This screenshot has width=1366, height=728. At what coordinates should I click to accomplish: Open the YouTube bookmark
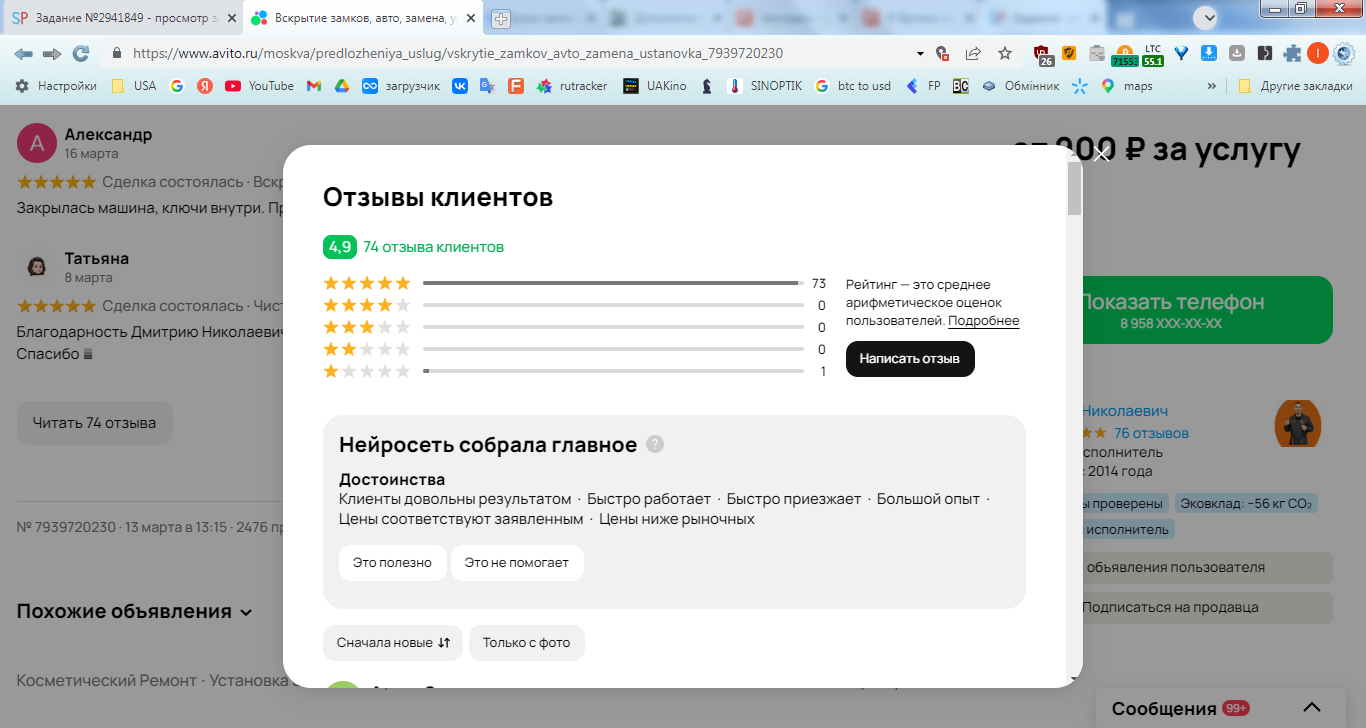pyautogui.click(x=259, y=86)
